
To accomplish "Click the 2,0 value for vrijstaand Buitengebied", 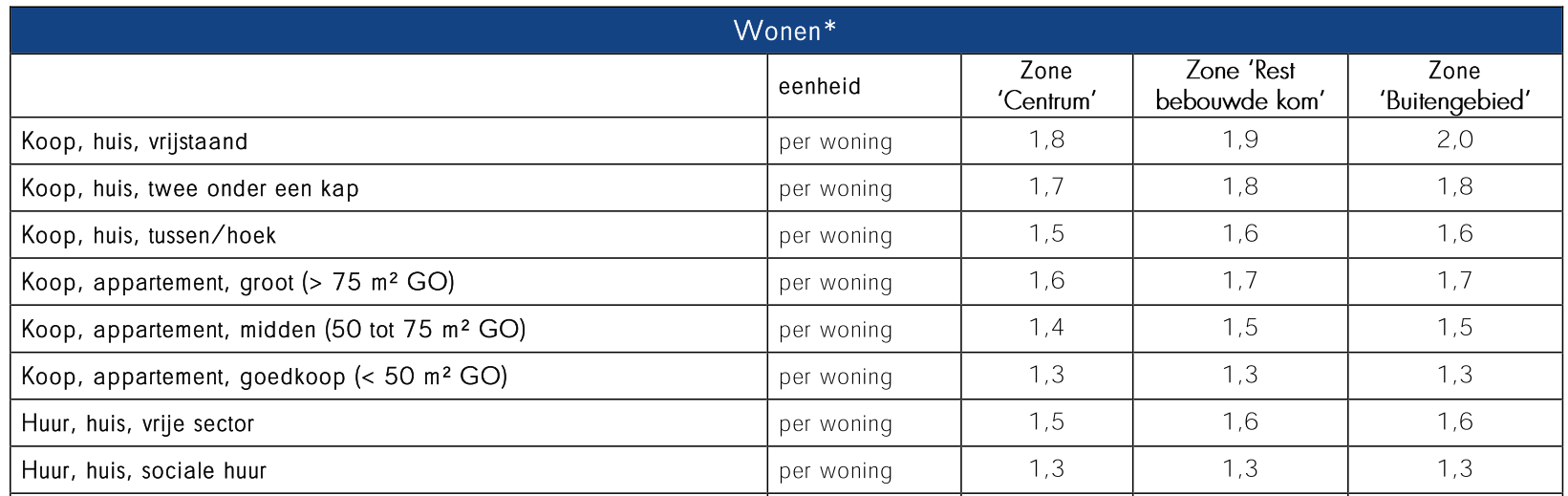I will tap(1455, 140).
